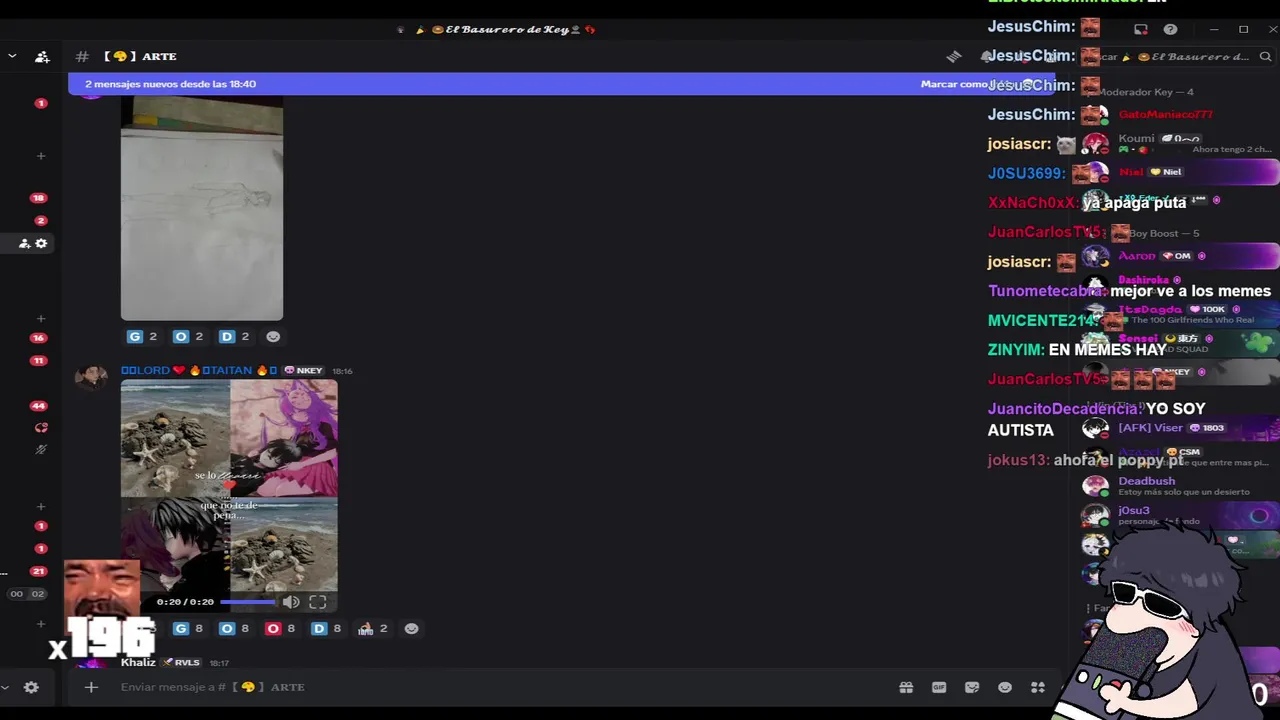Open the video in fullscreen
The height and width of the screenshot is (720, 1280).
317,602
